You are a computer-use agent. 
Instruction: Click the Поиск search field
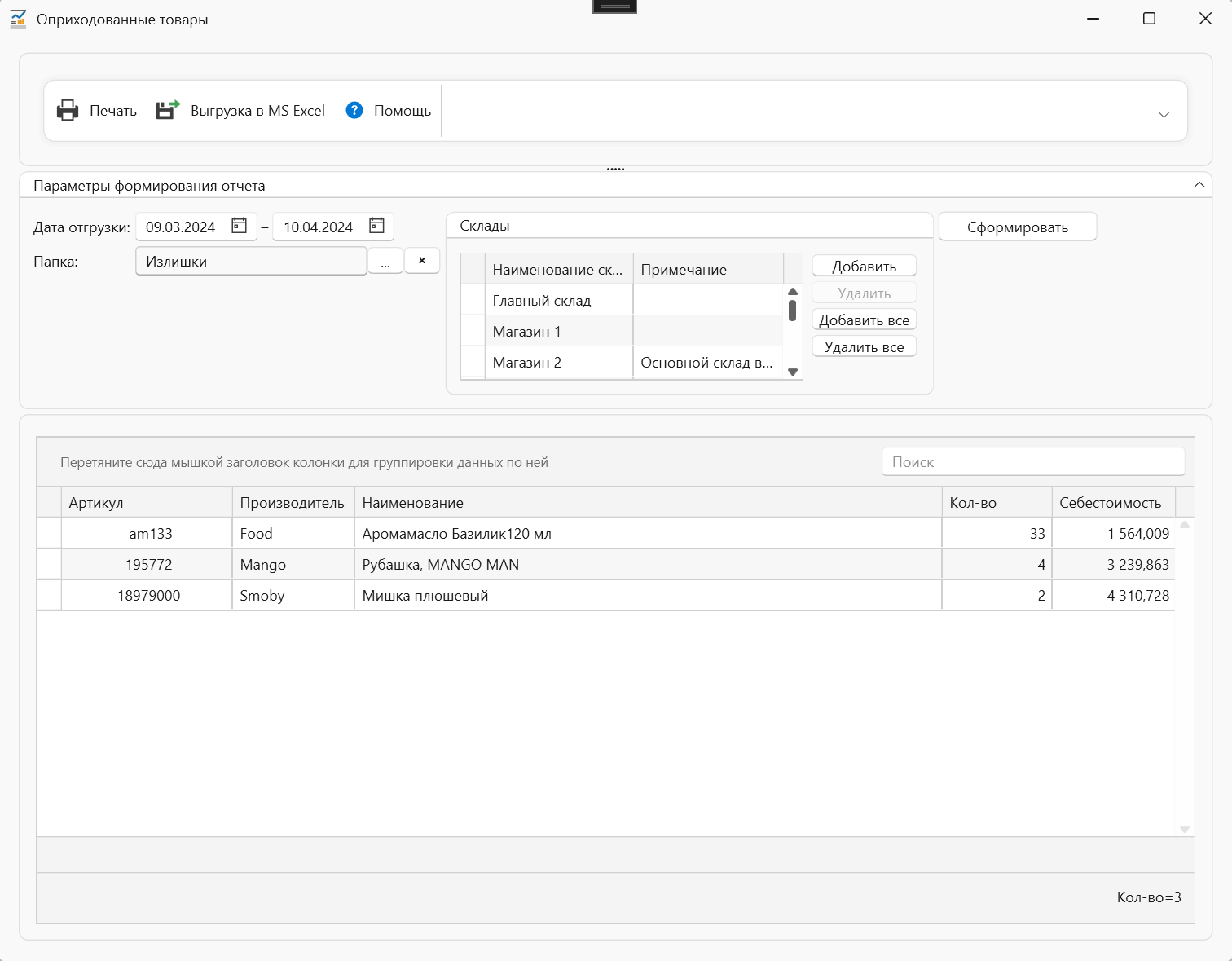[x=1033, y=461]
